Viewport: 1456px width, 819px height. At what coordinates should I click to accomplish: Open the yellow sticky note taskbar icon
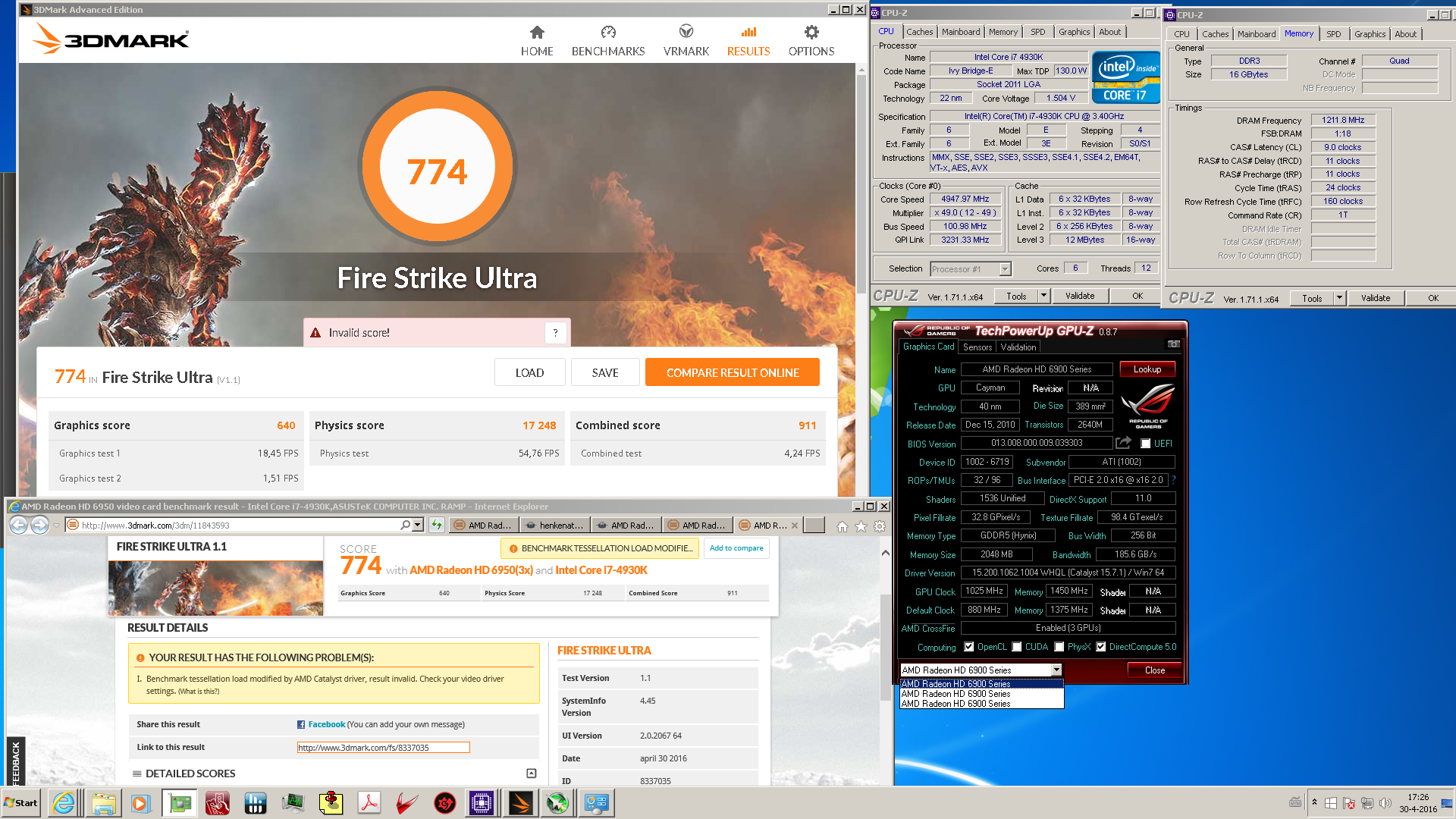pyautogui.click(x=331, y=803)
